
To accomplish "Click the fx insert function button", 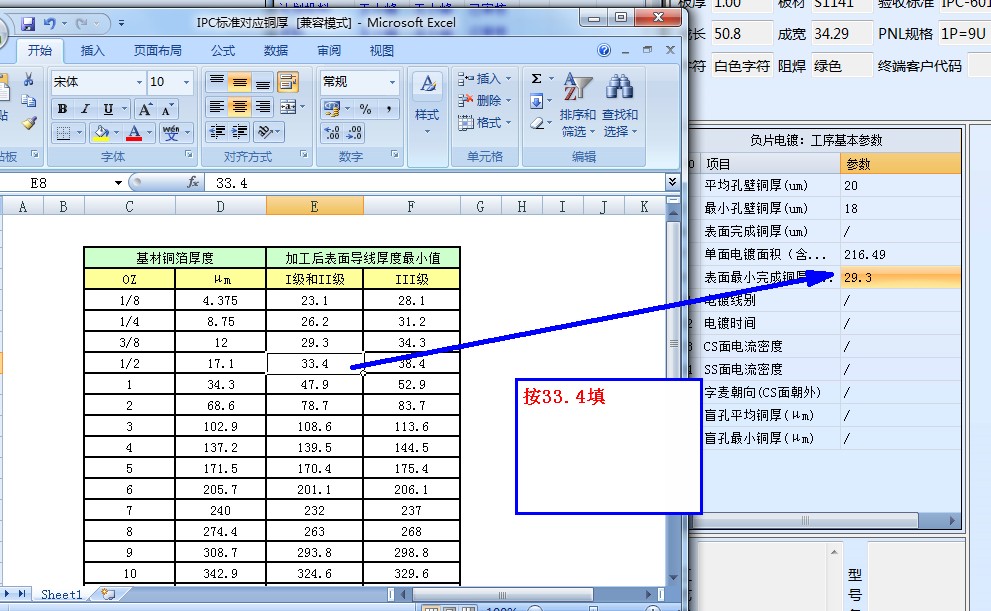I will 193,183.
